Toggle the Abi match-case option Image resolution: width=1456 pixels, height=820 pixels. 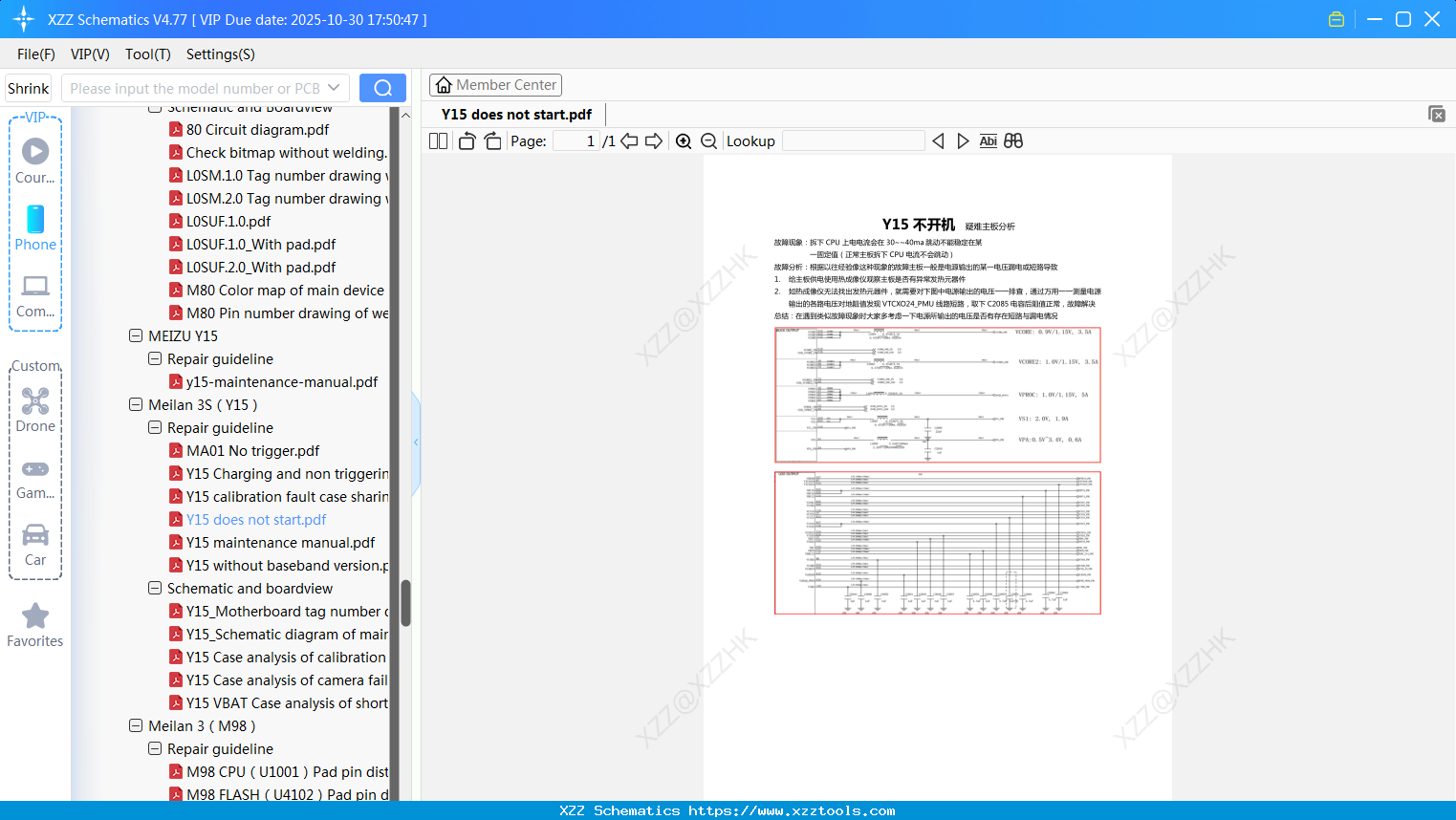989,140
